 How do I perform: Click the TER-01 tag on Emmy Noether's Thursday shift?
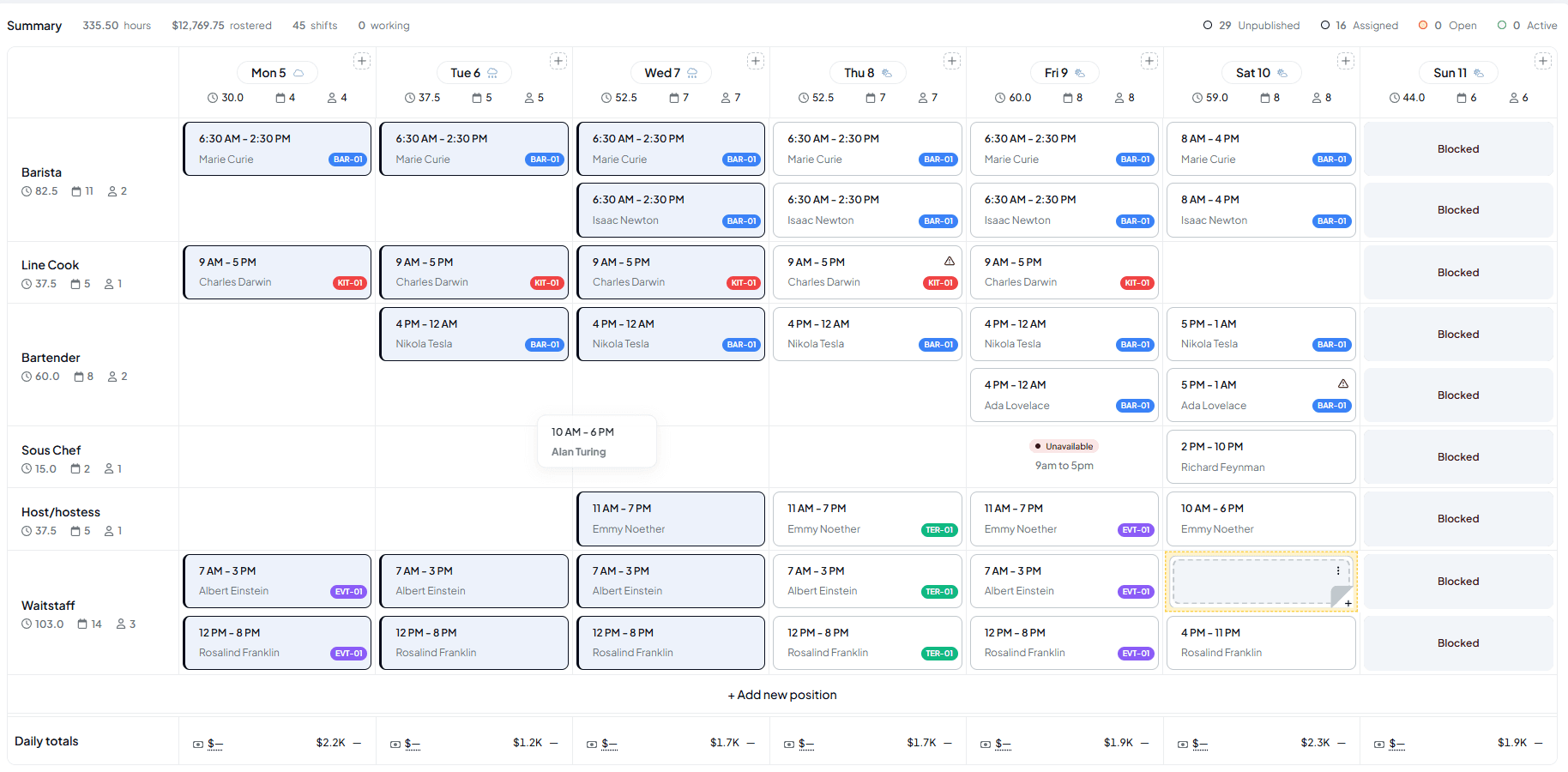[x=939, y=530]
